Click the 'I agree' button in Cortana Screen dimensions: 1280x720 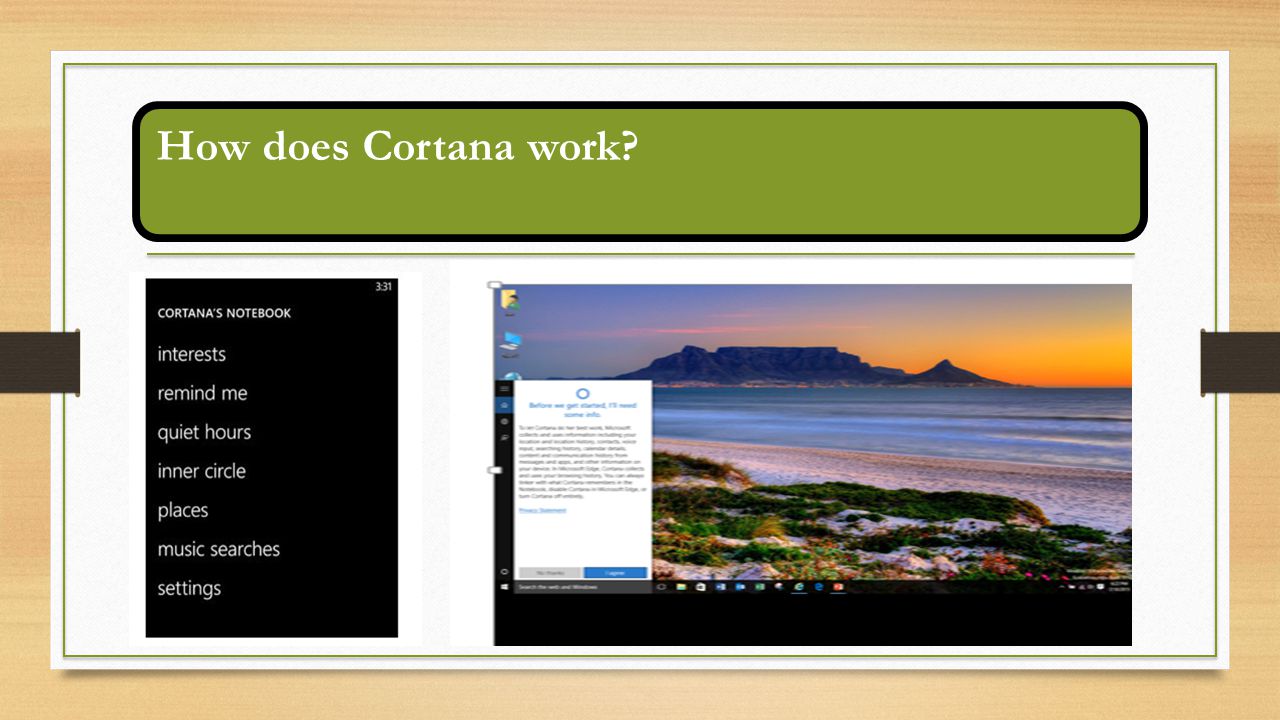pyautogui.click(x=615, y=573)
